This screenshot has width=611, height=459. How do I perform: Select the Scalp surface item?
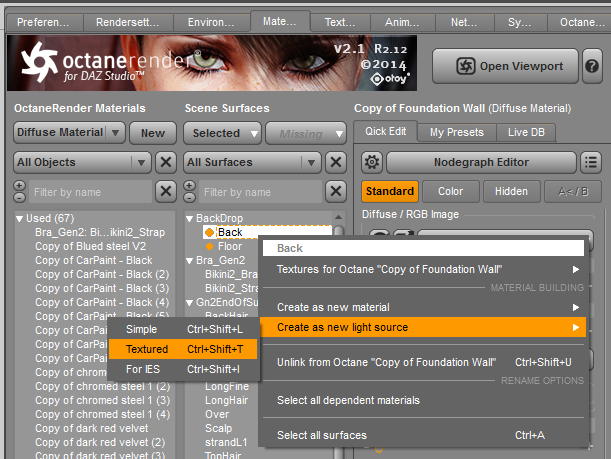click(218, 428)
